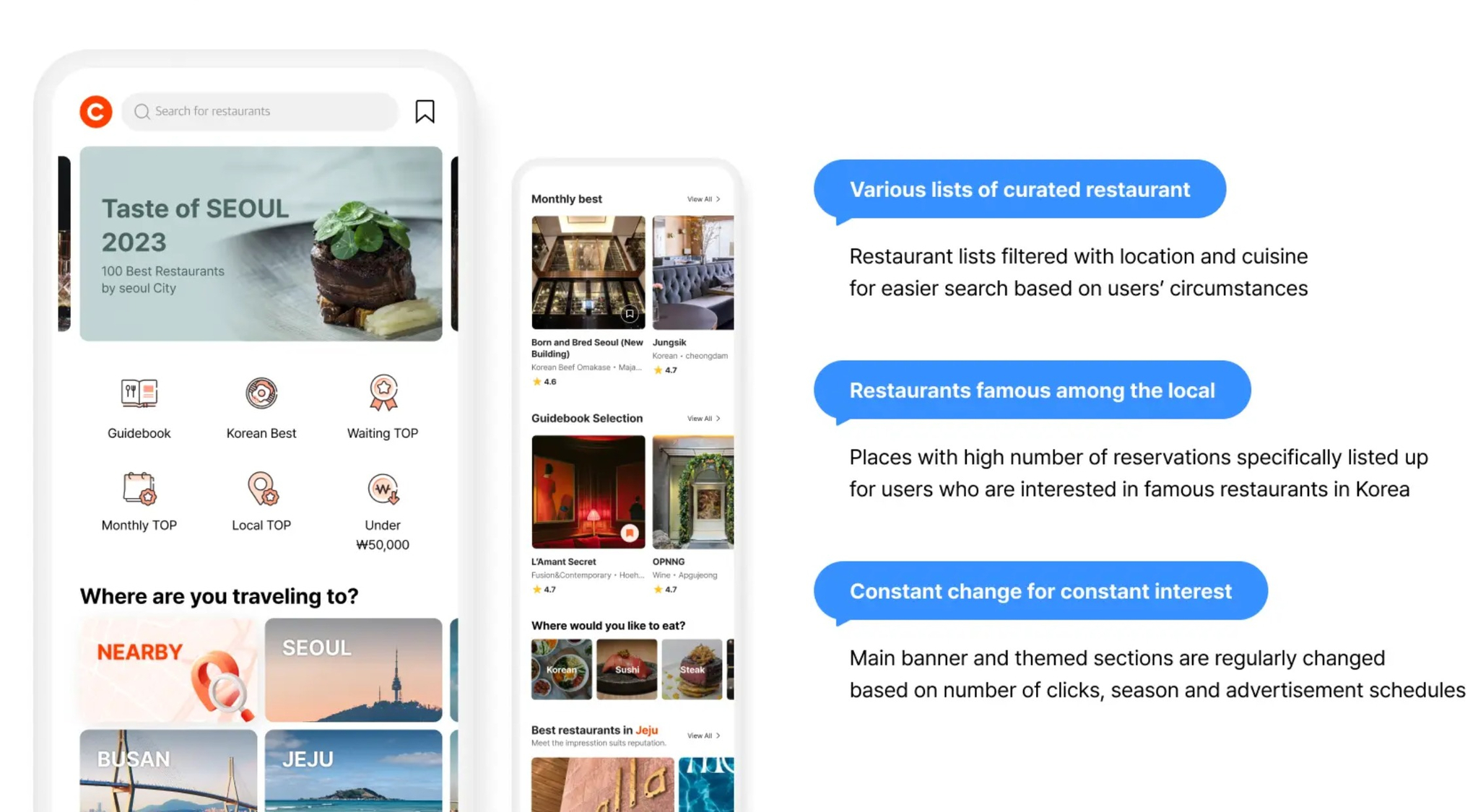Tap the orange C app logo
Screen dimensions: 1478x812
point(95,112)
